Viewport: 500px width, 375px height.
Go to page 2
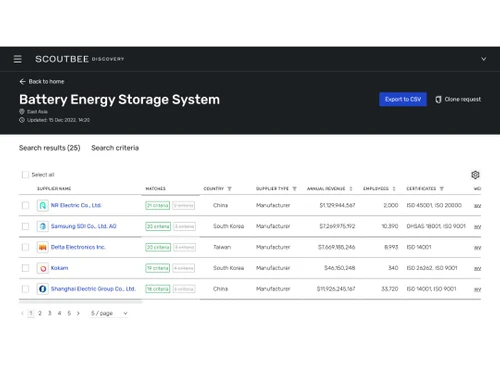point(40,313)
